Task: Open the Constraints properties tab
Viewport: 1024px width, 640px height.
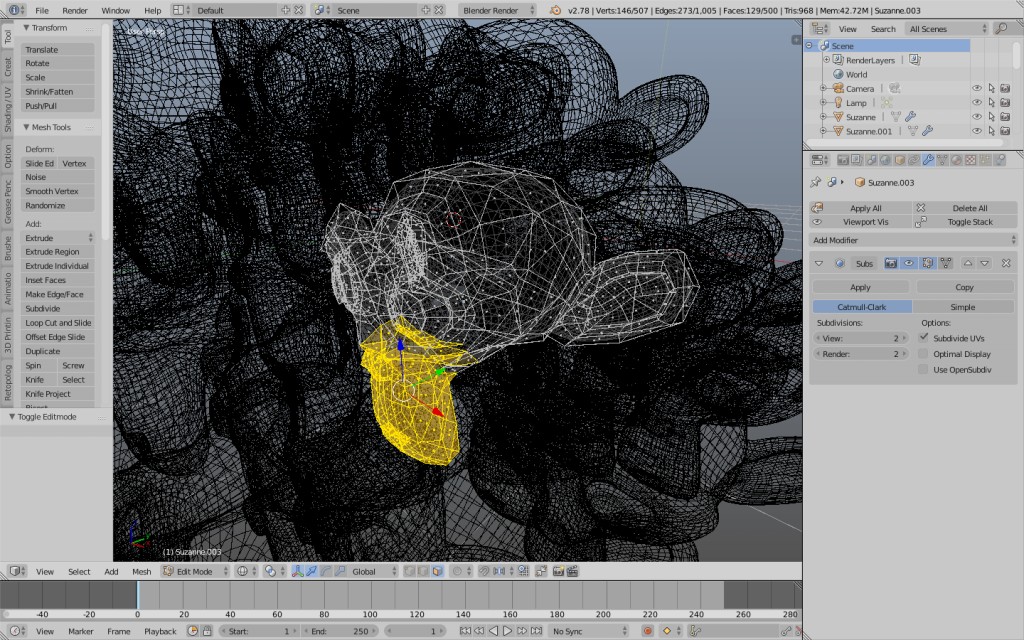Action: [x=912, y=159]
